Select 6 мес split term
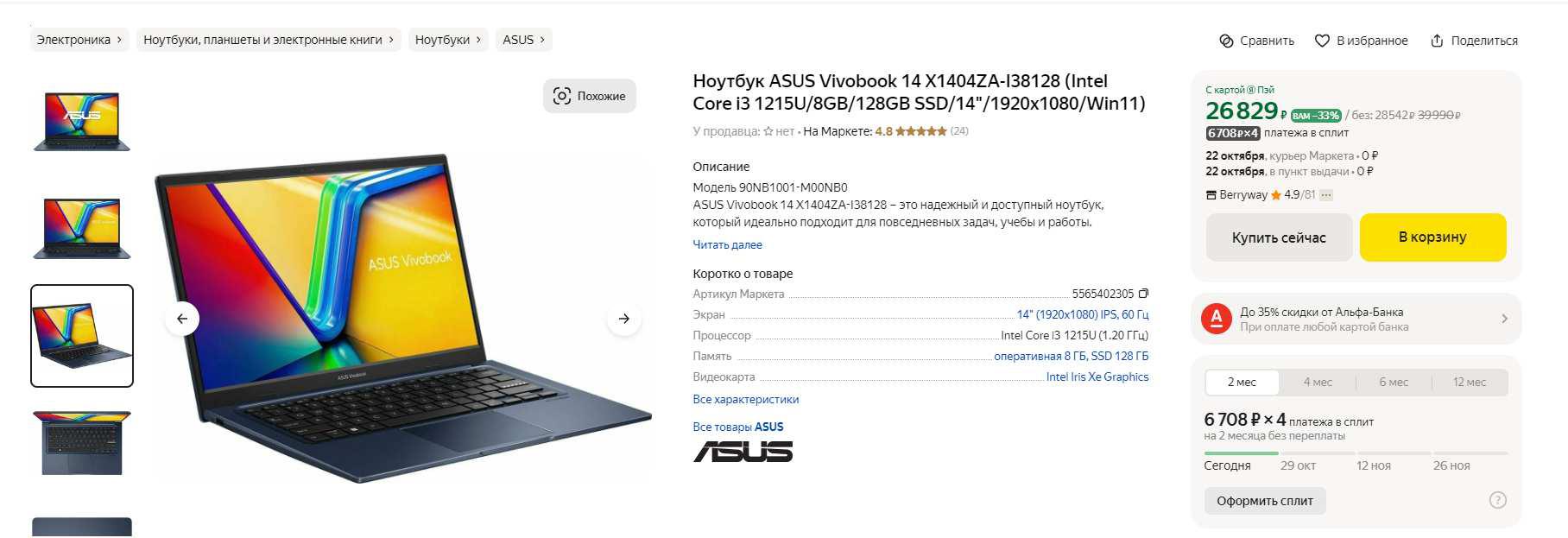Viewport: 1568px width, 538px height. pyautogui.click(x=1394, y=382)
